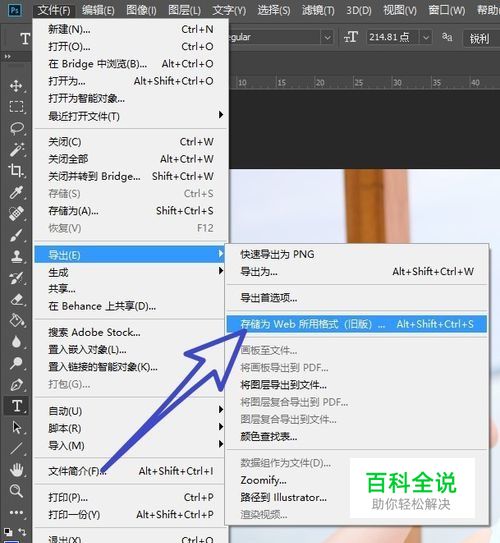Select the Pen tool
The height and width of the screenshot is (543, 500).
pos(16,384)
